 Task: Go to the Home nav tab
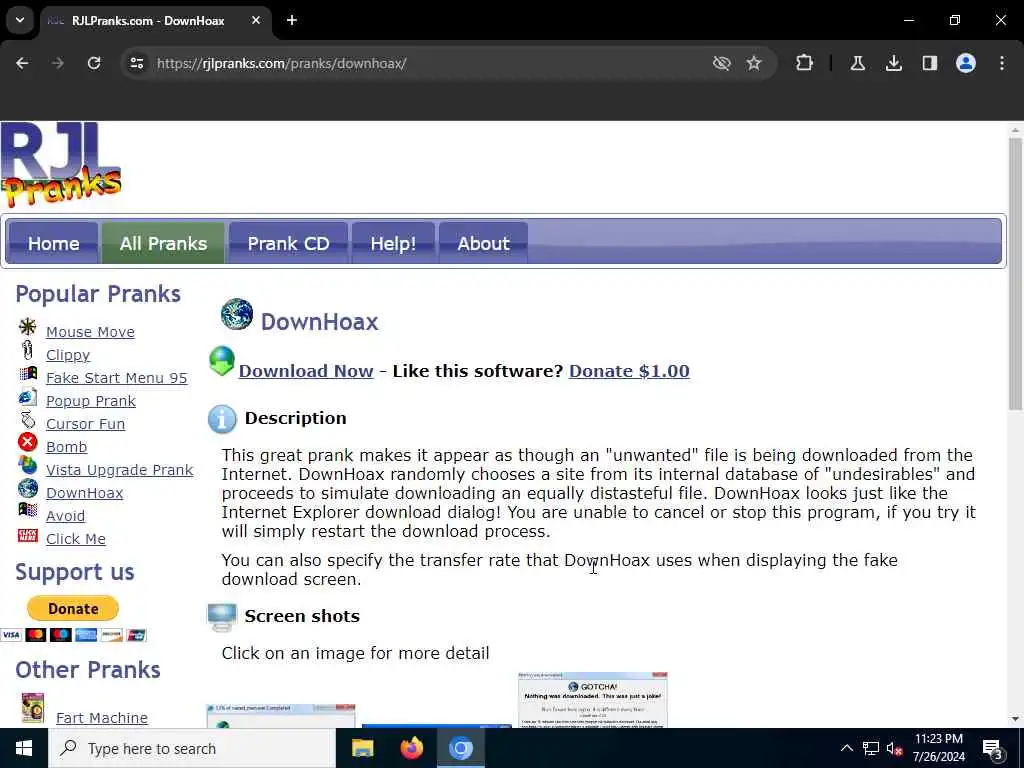point(53,243)
